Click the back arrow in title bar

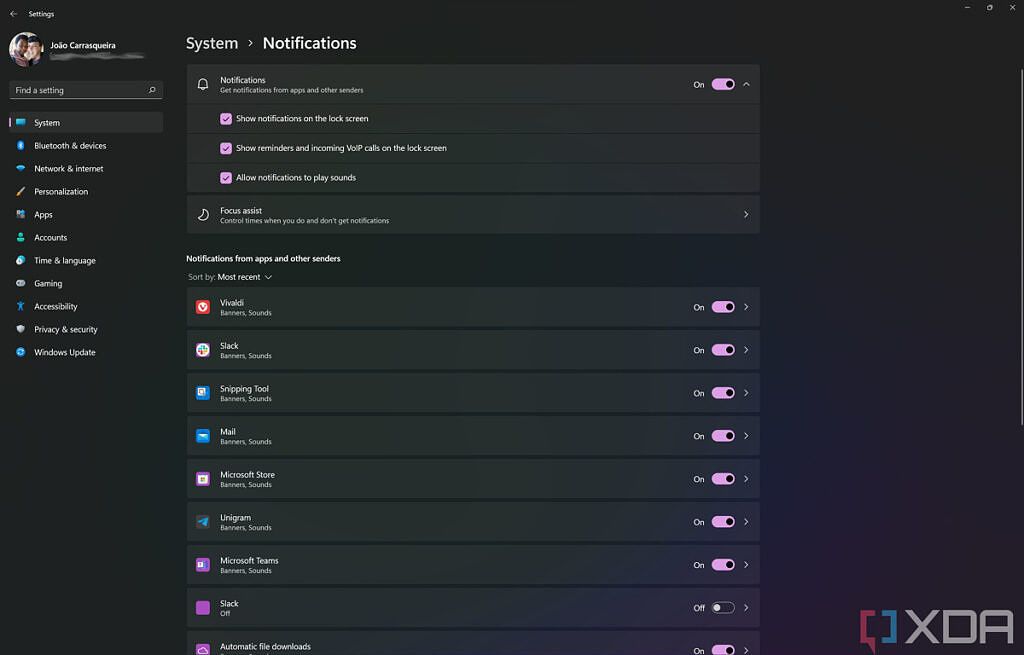coord(13,14)
